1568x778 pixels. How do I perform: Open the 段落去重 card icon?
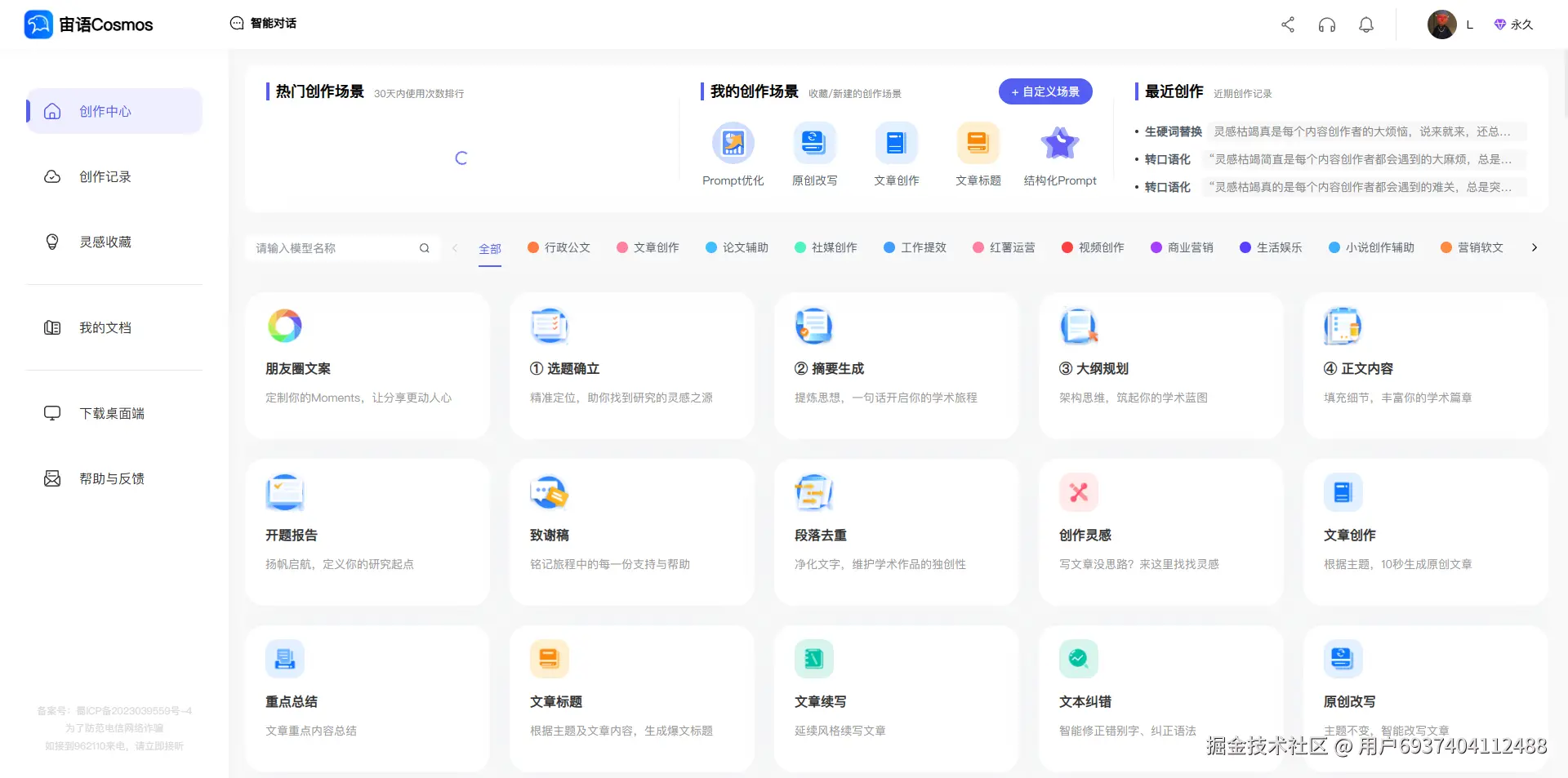pyautogui.click(x=814, y=492)
